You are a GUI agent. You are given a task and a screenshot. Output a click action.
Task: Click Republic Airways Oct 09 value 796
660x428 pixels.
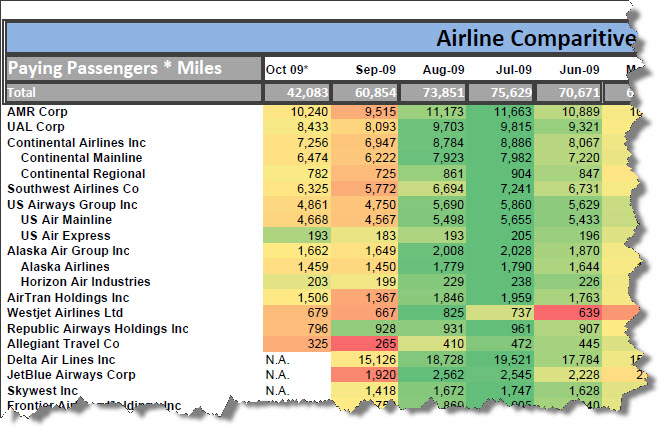click(x=297, y=329)
